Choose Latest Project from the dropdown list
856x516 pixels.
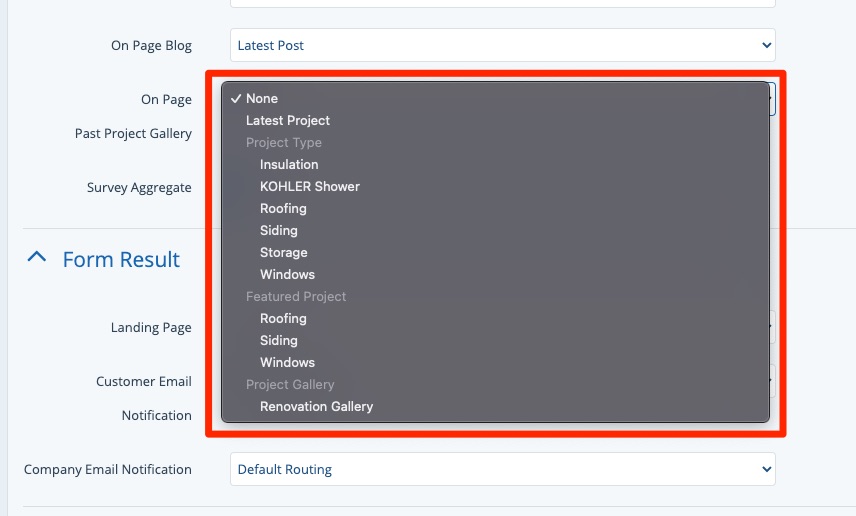click(x=288, y=120)
